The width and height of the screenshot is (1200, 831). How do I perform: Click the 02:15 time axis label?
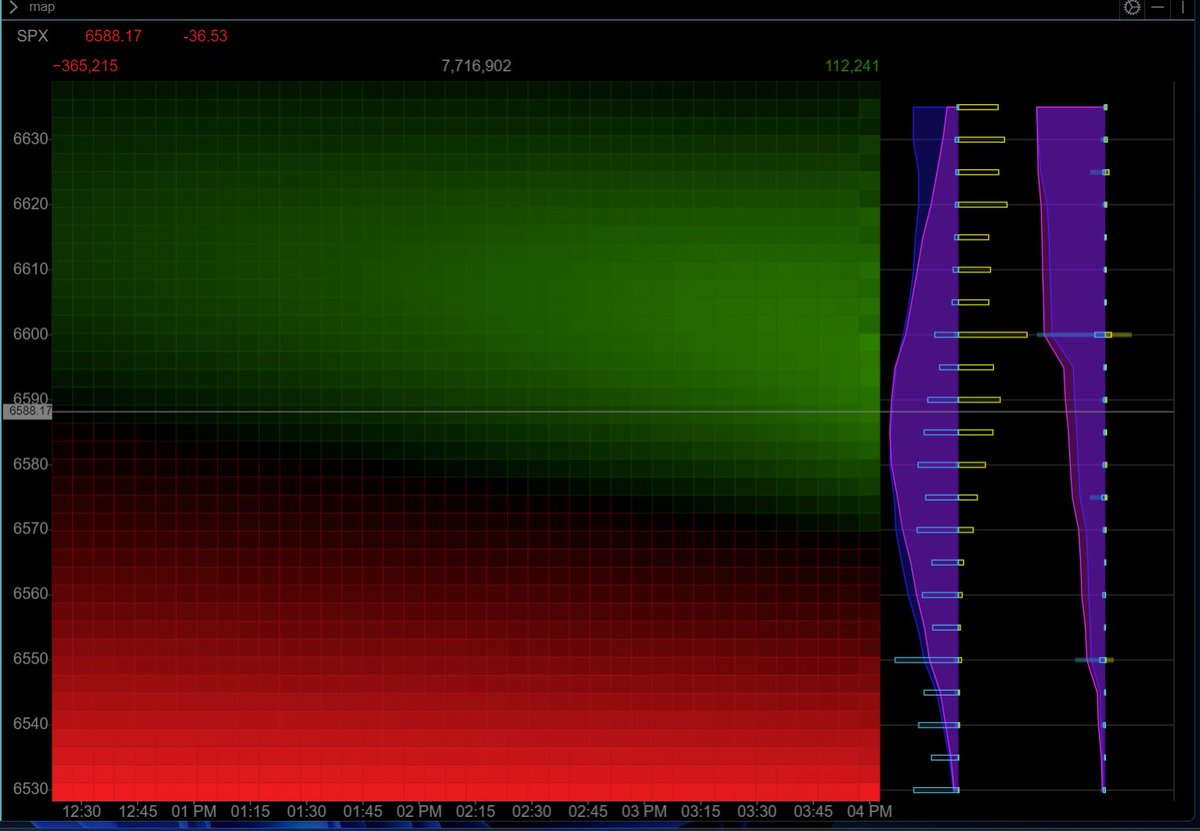(x=475, y=811)
